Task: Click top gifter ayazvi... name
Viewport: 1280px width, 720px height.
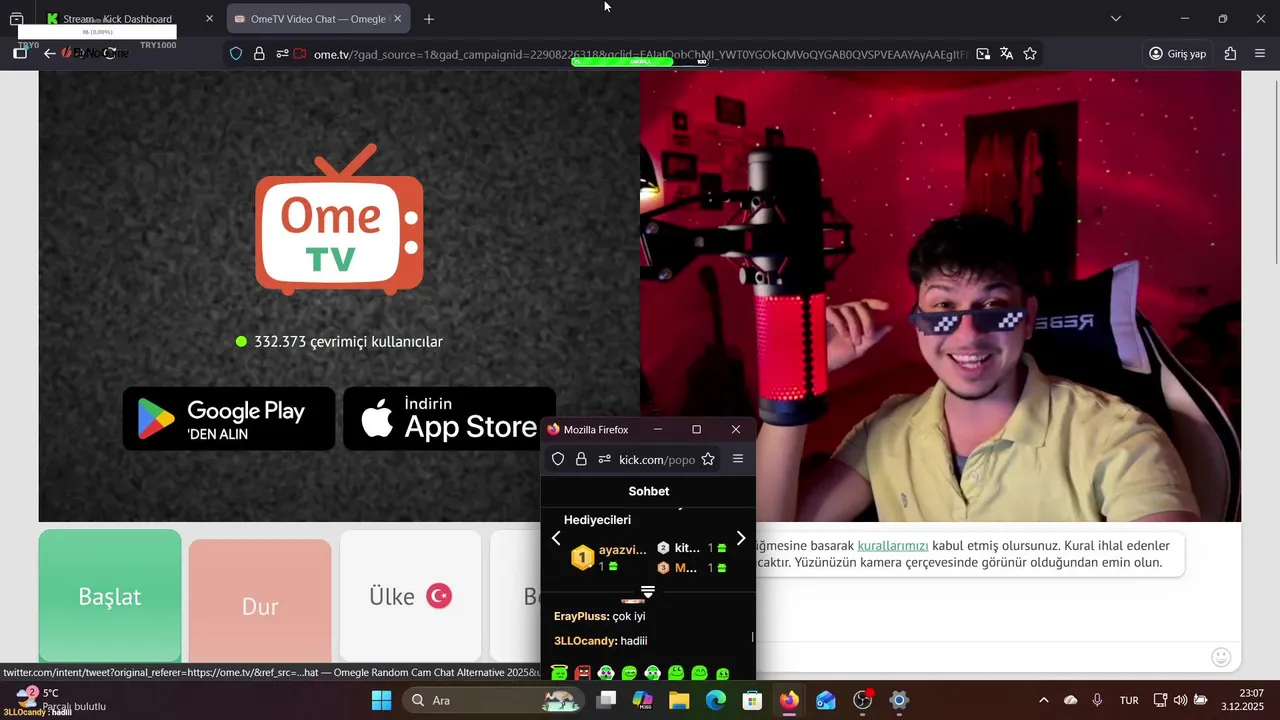Action: click(x=622, y=550)
